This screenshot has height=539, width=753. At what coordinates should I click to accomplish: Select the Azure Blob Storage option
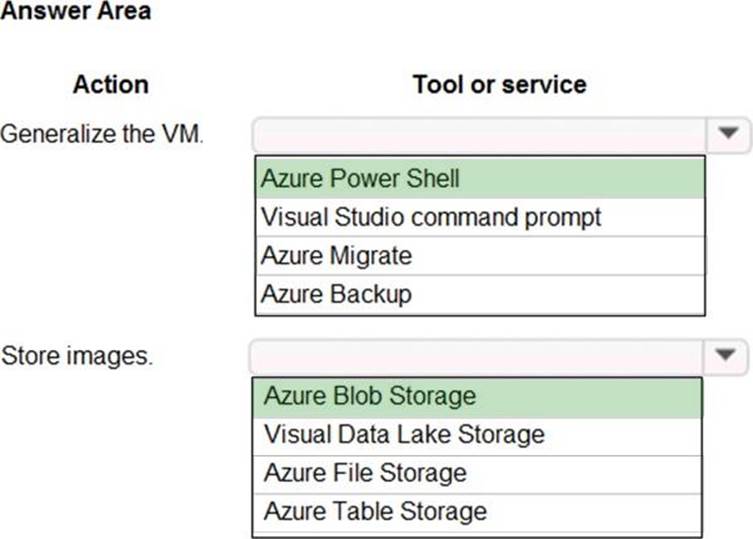coord(478,397)
